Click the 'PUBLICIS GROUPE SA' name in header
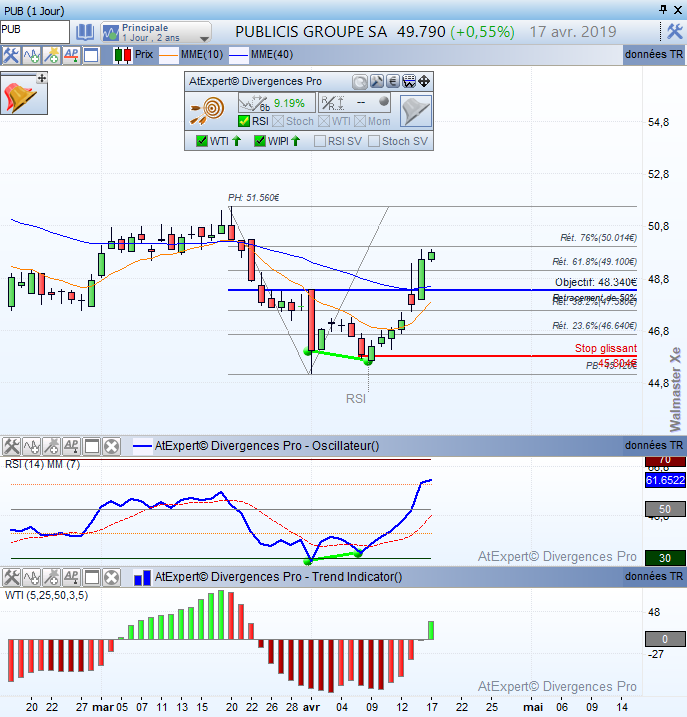This screenshot has height=717, width=687. [x=311, y=32]
